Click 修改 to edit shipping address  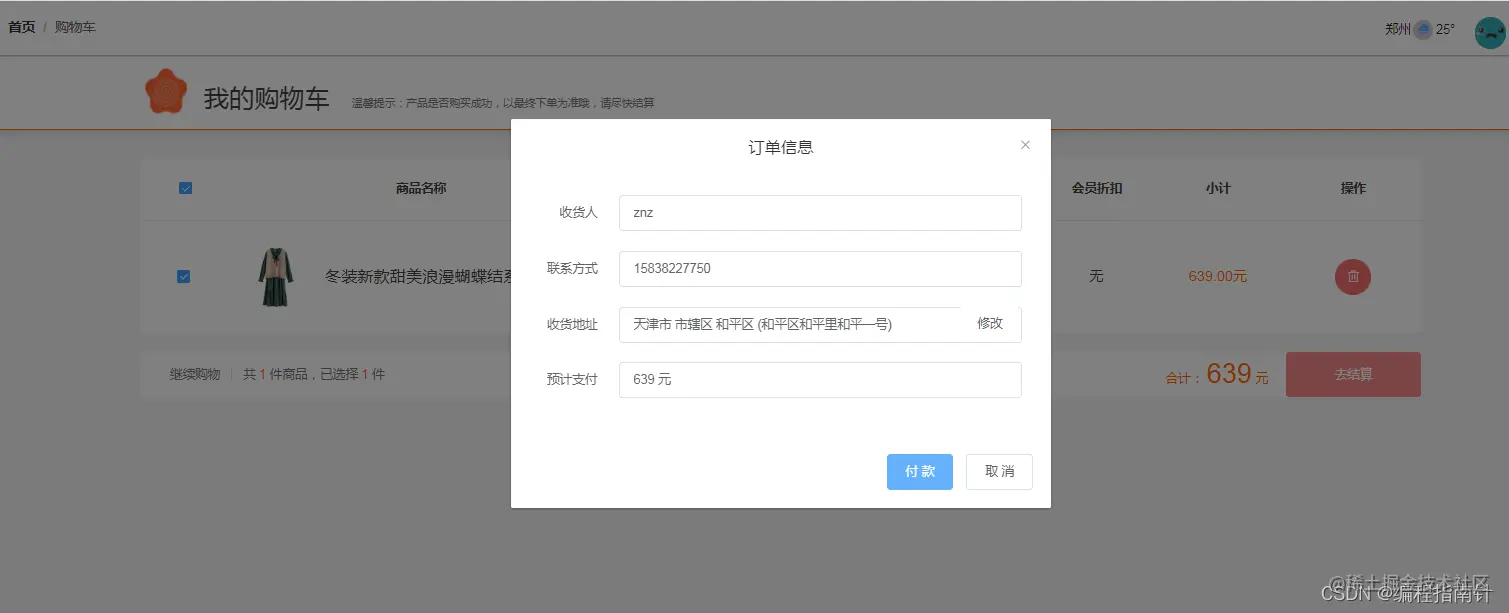point(990,324)
